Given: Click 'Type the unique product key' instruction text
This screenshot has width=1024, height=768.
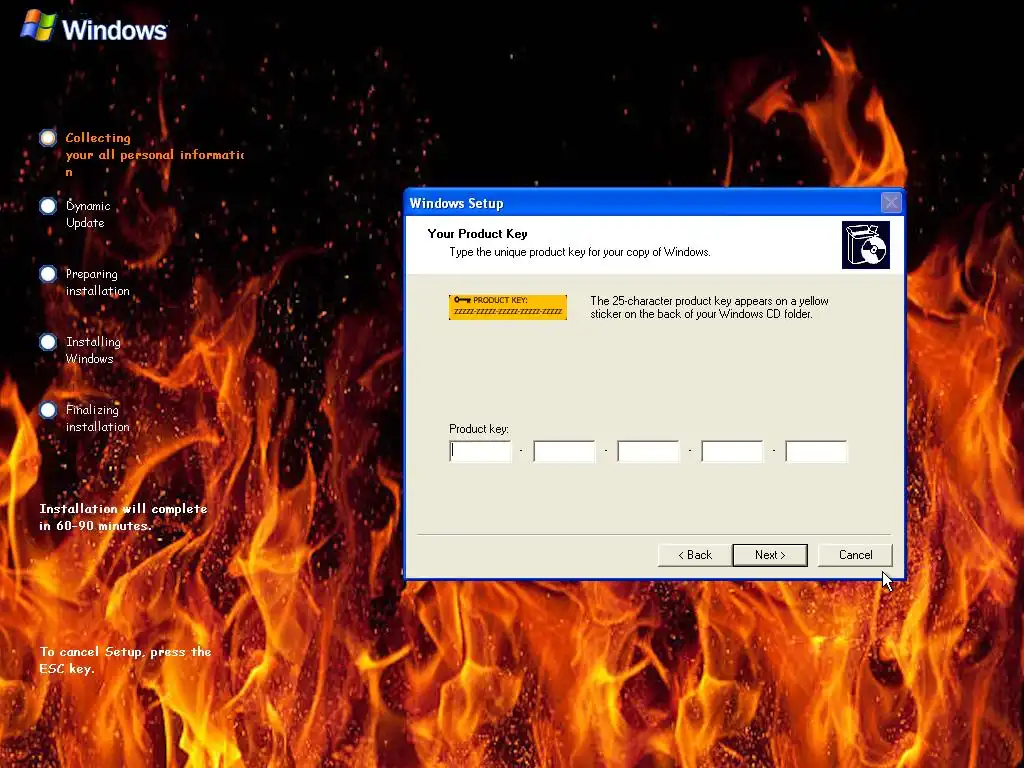Looking at the screenshot, I should pos(580,252).
